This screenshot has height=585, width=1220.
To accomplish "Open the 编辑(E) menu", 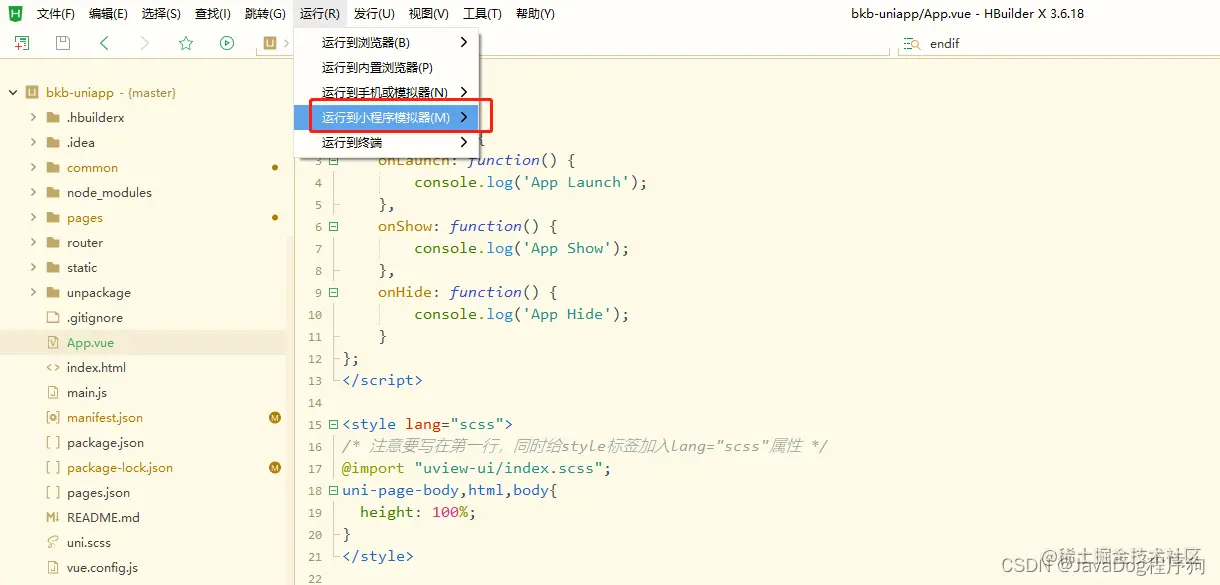I will (108, 14).
